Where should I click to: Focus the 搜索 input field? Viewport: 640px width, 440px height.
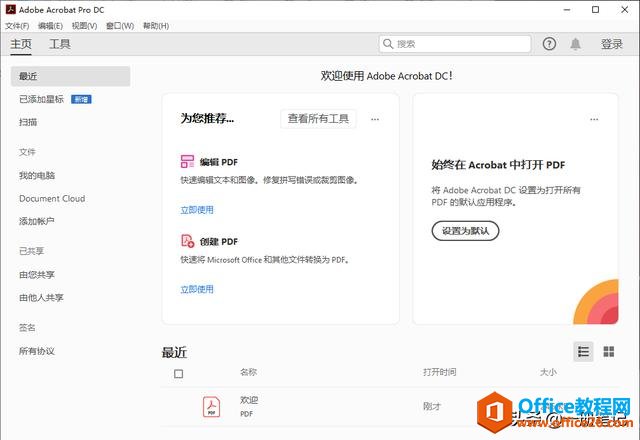tap(455, 44)
